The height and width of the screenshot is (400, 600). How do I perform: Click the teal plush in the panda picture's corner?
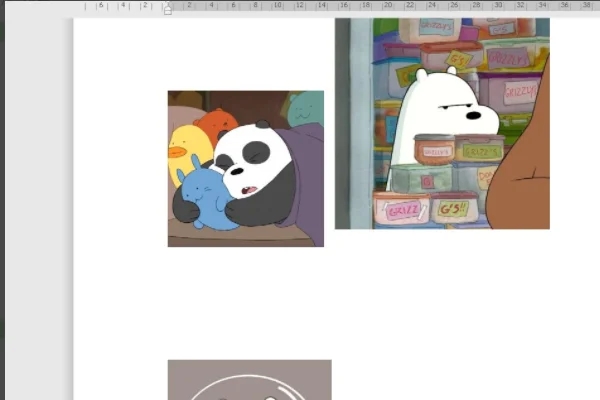point(307,108)
